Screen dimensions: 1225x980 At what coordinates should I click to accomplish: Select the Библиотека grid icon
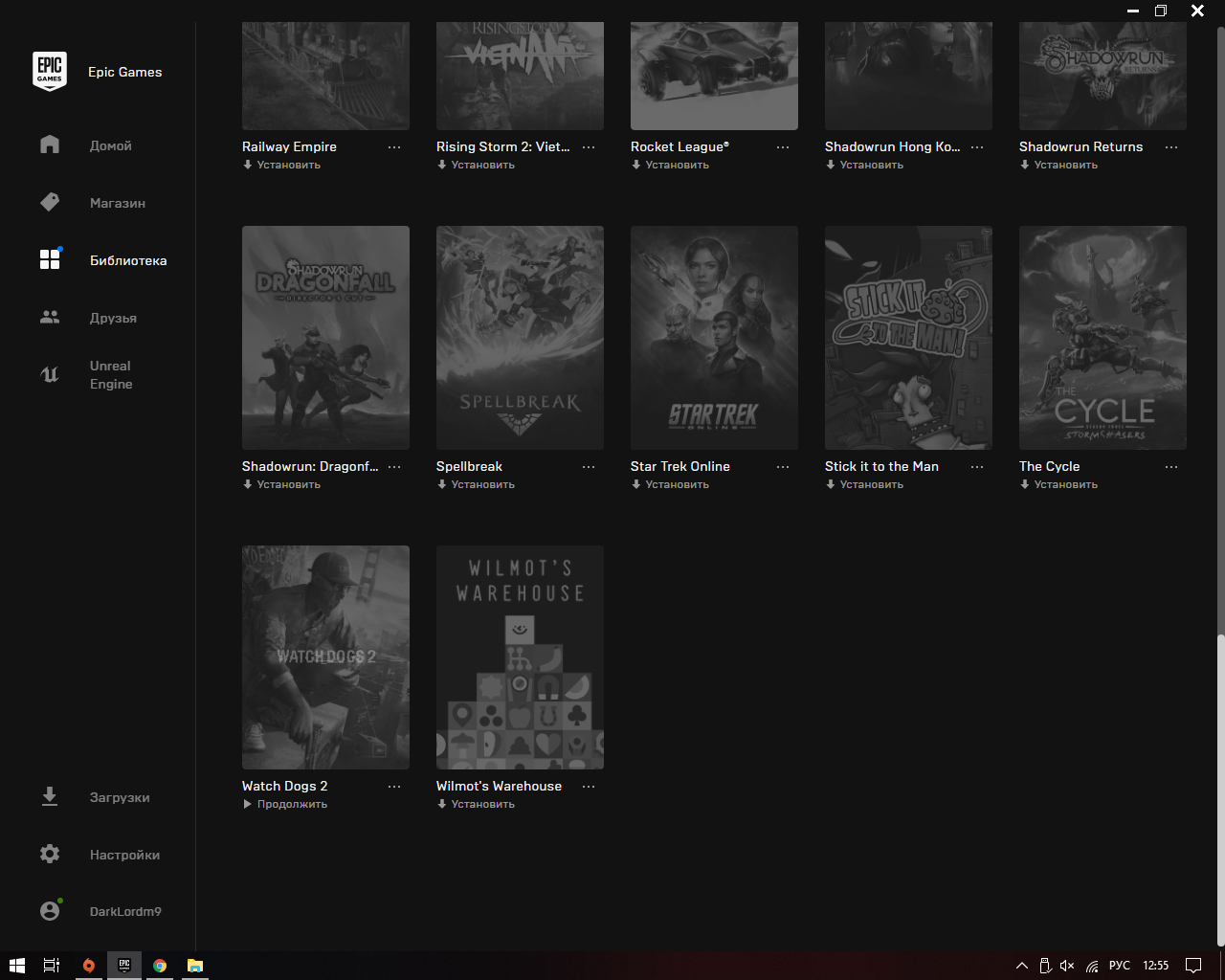coord(50,259)
